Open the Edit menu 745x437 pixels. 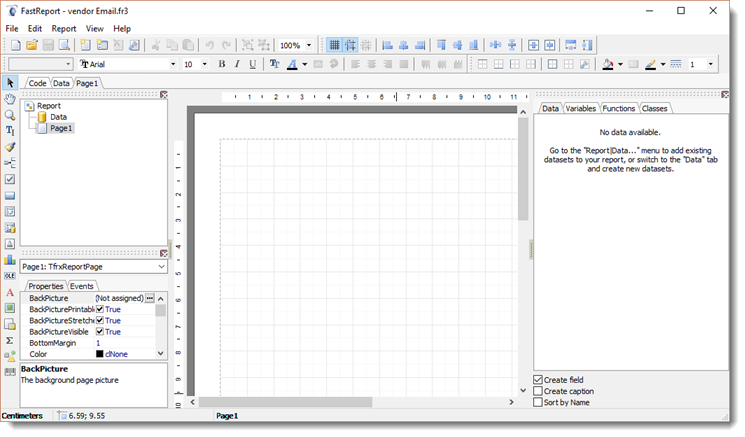click(x=35, y=28)
